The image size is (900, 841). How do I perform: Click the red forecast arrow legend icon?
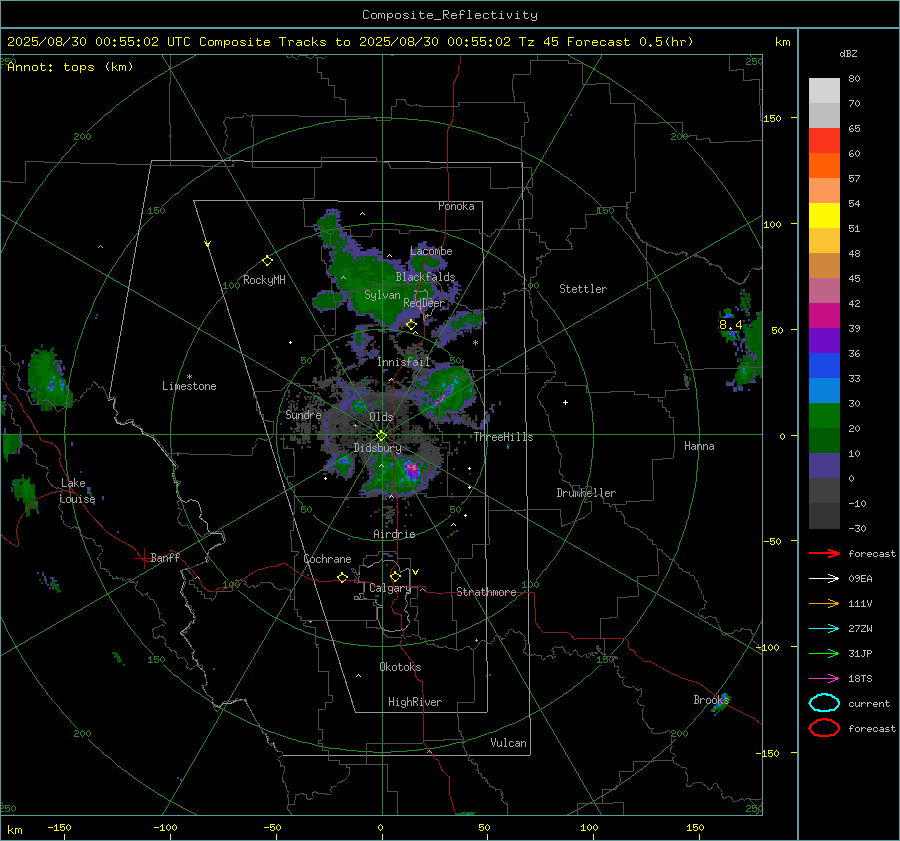click(824, 553)
